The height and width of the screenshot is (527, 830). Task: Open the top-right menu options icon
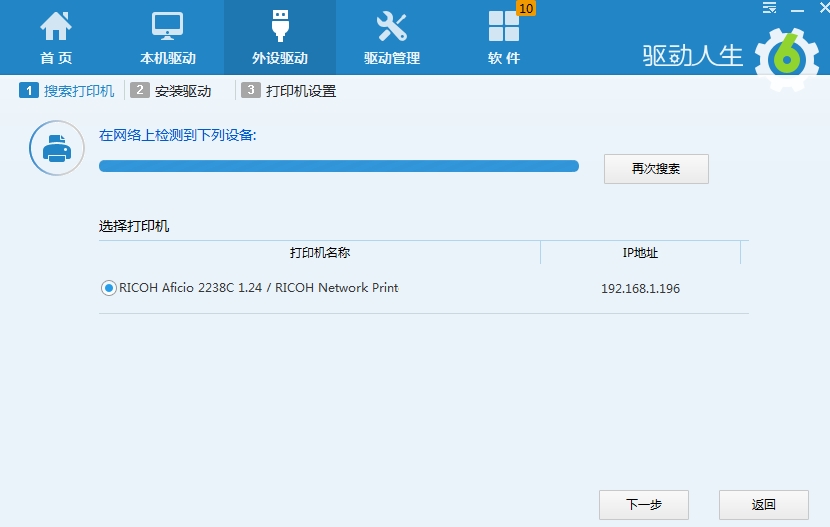pyautogui.click(x=769, y=8)
